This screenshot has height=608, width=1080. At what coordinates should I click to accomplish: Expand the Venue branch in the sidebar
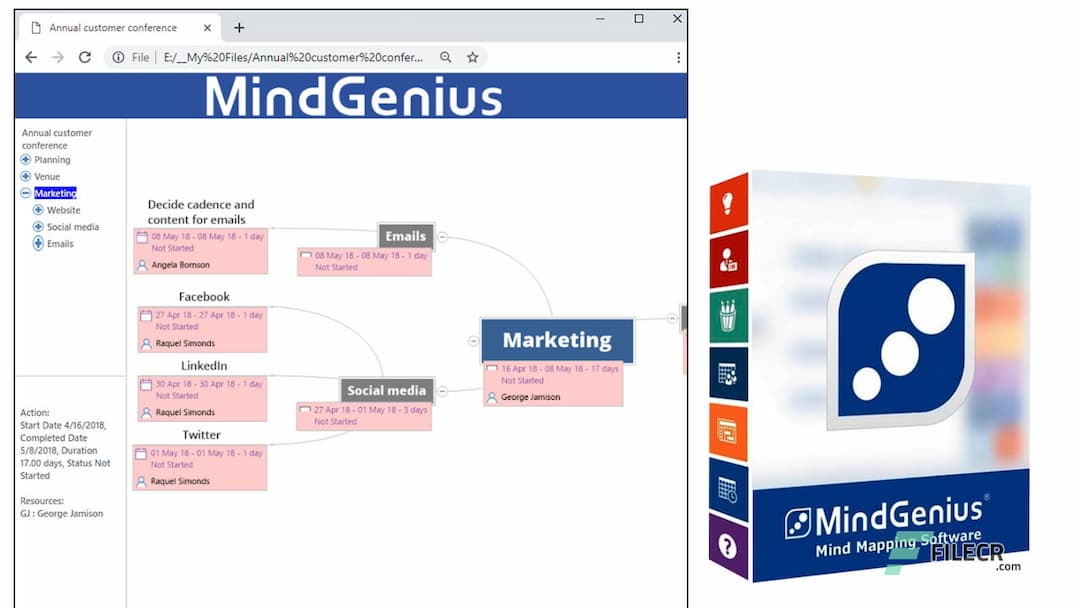(24, 176)
